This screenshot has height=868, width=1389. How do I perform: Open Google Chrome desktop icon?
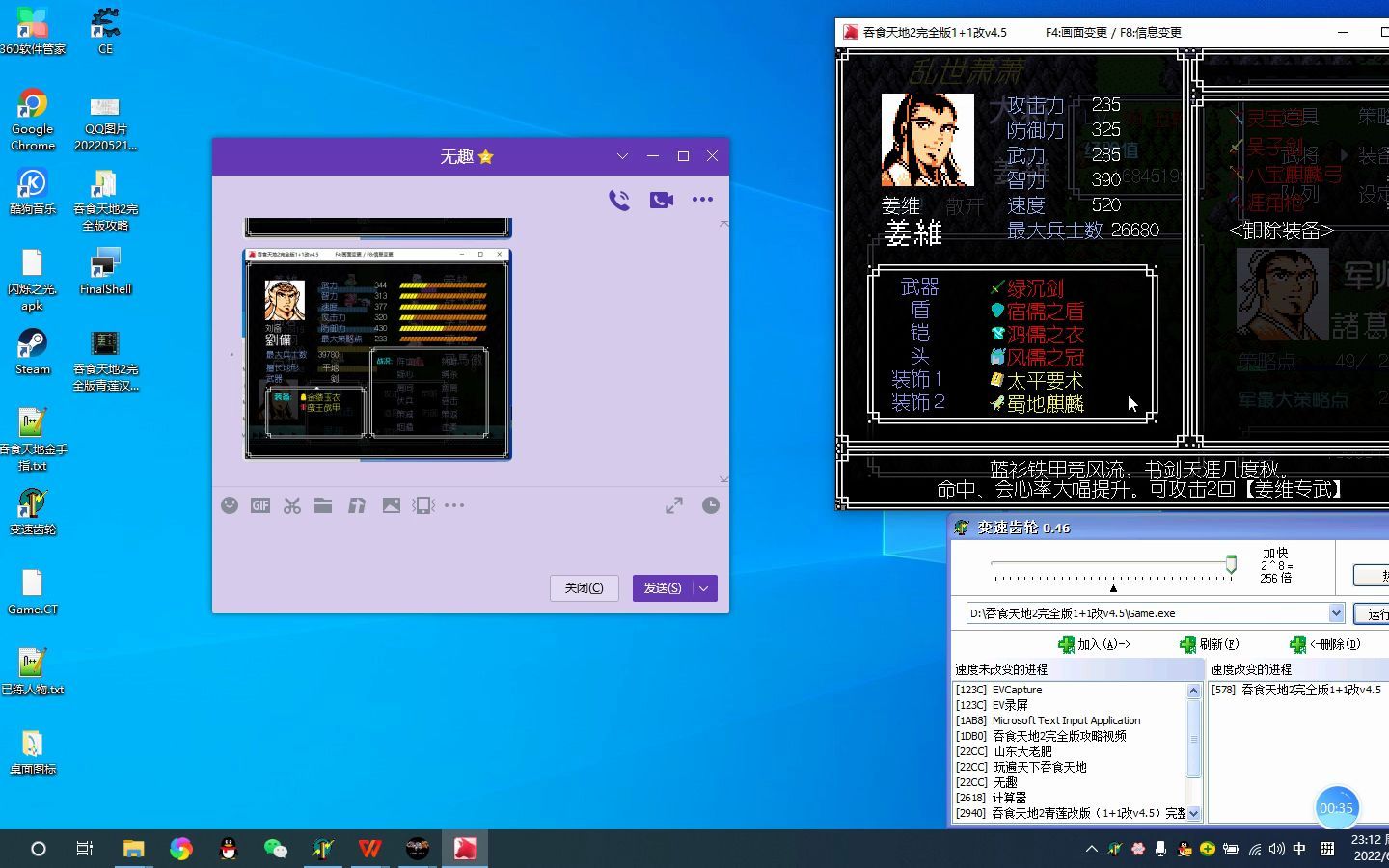coord(33,121)
